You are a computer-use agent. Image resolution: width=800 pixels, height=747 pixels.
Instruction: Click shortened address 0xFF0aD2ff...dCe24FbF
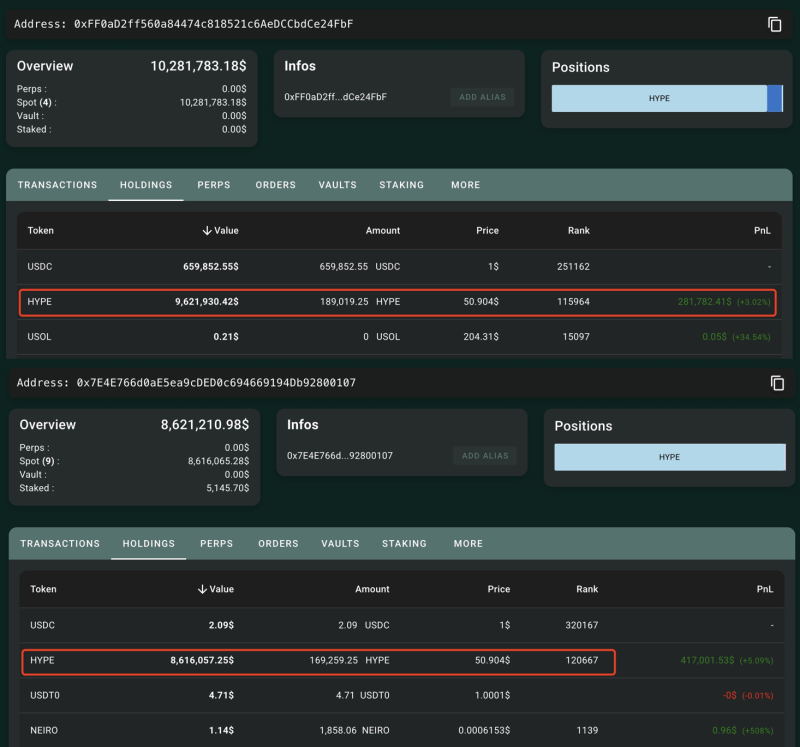[x=336, y=97]
